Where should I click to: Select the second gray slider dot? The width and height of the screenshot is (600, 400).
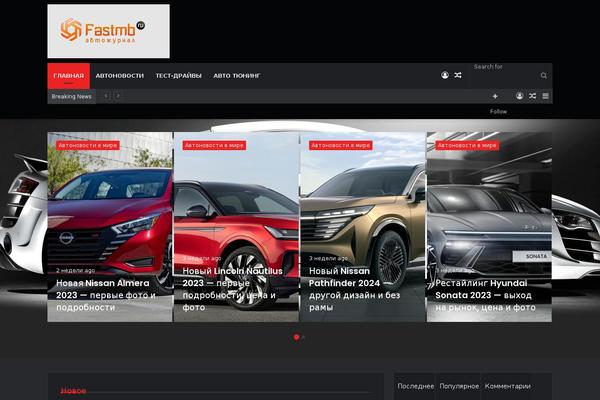click(303, 337)
